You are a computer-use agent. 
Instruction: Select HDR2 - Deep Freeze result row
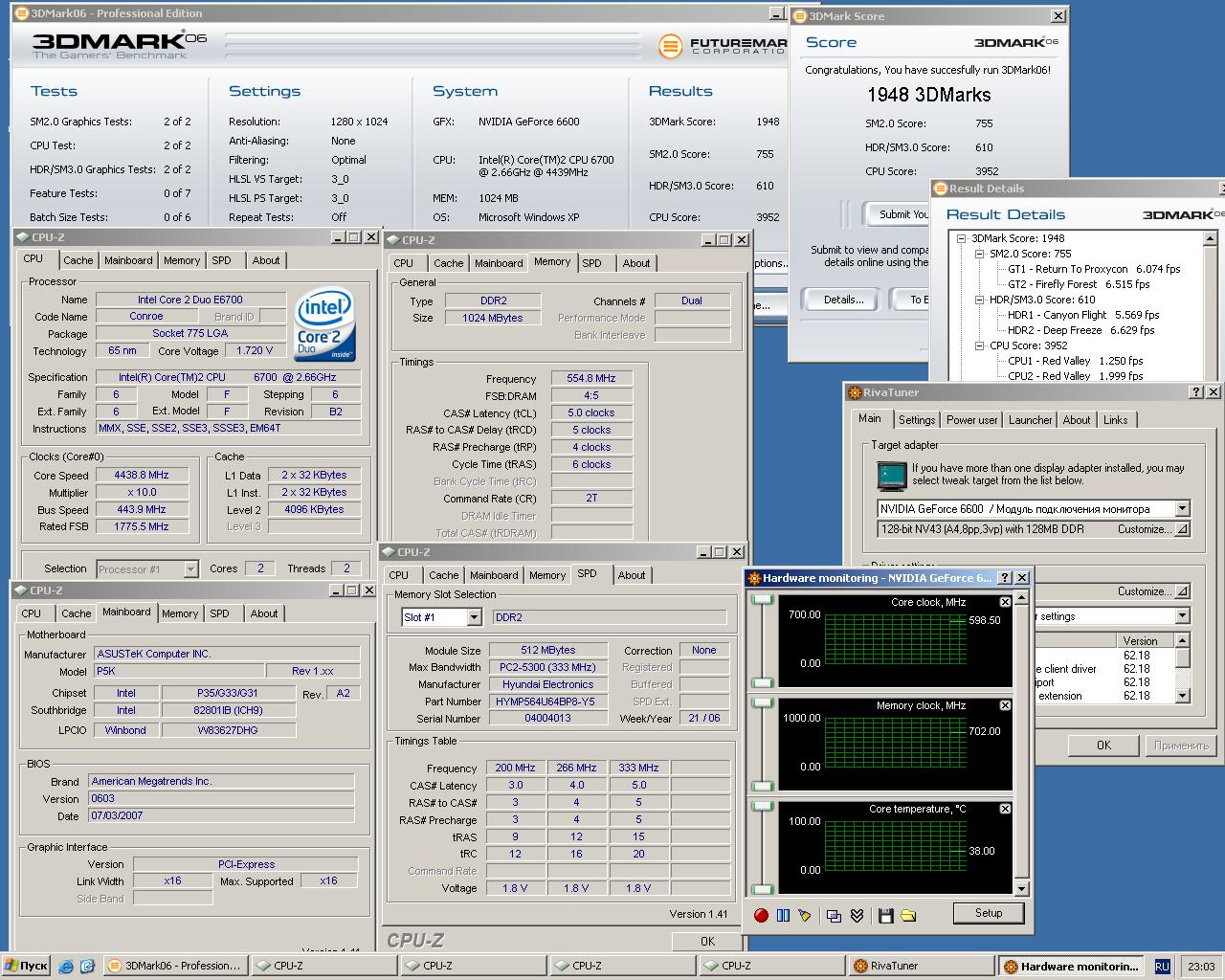click(x=1080, y=330)
